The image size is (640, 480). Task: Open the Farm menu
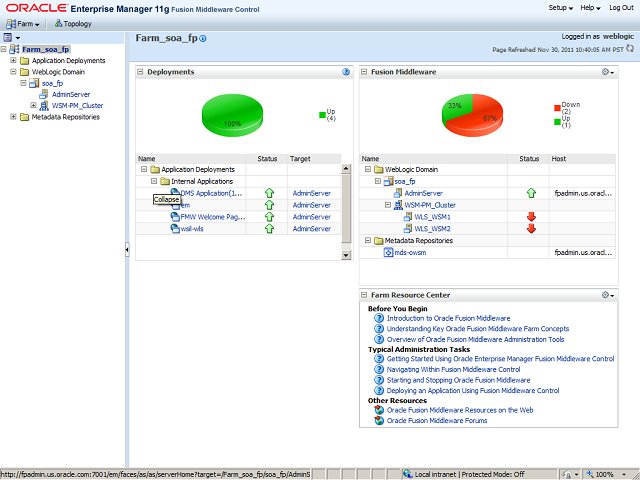tap(25, 22)
